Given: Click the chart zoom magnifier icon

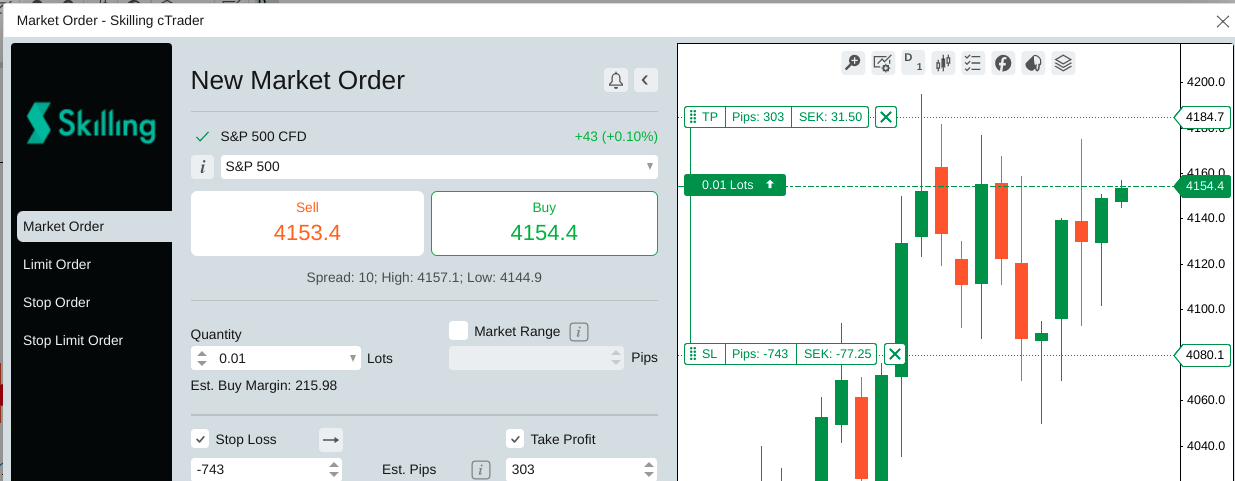Looking at the screenshot, I should (x=852, y=63).
